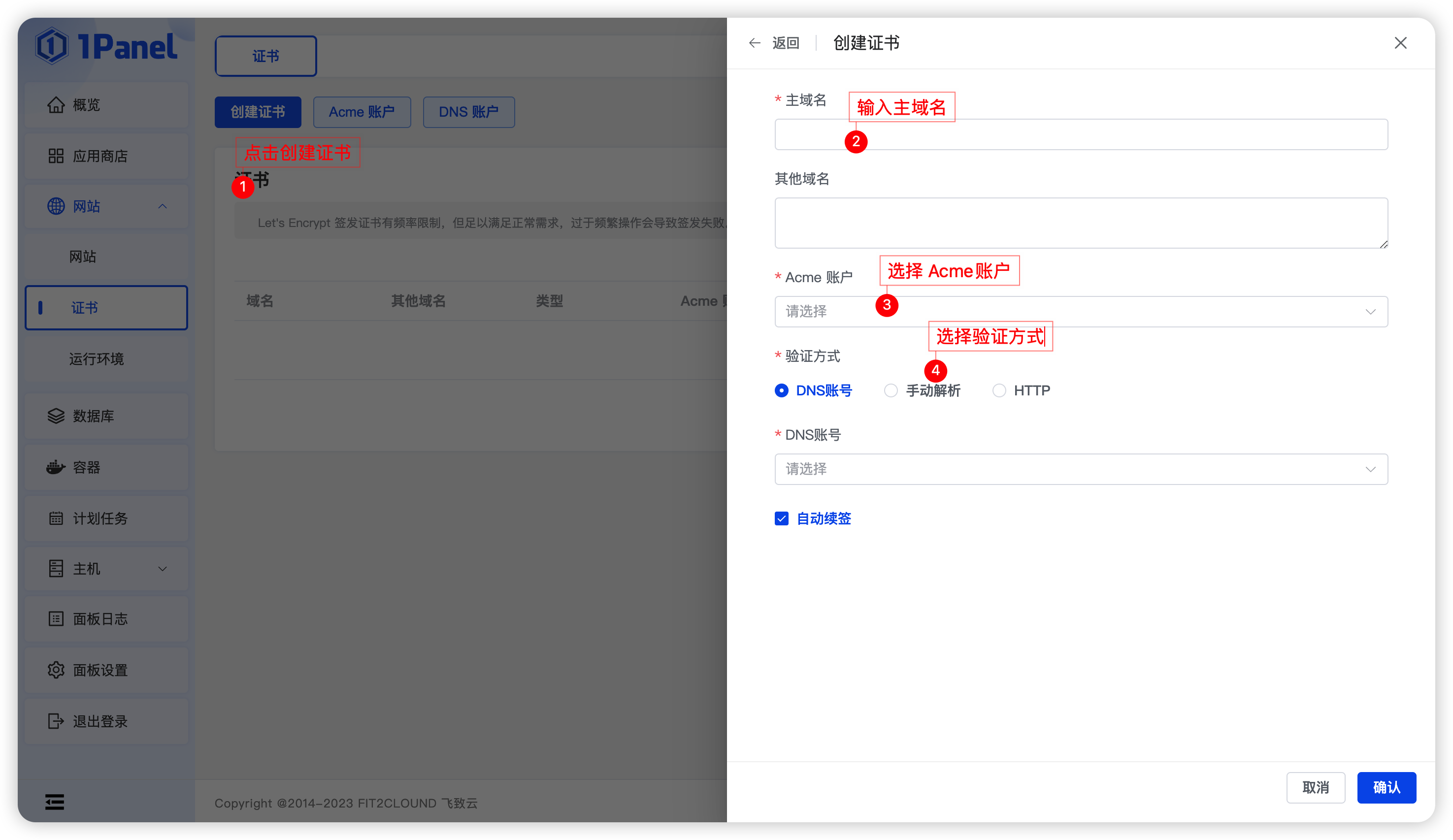The image size is (1453, 840).
Task: Open 面板设置 gear icon
Action: pyautogui.click(x=56, y=670)
